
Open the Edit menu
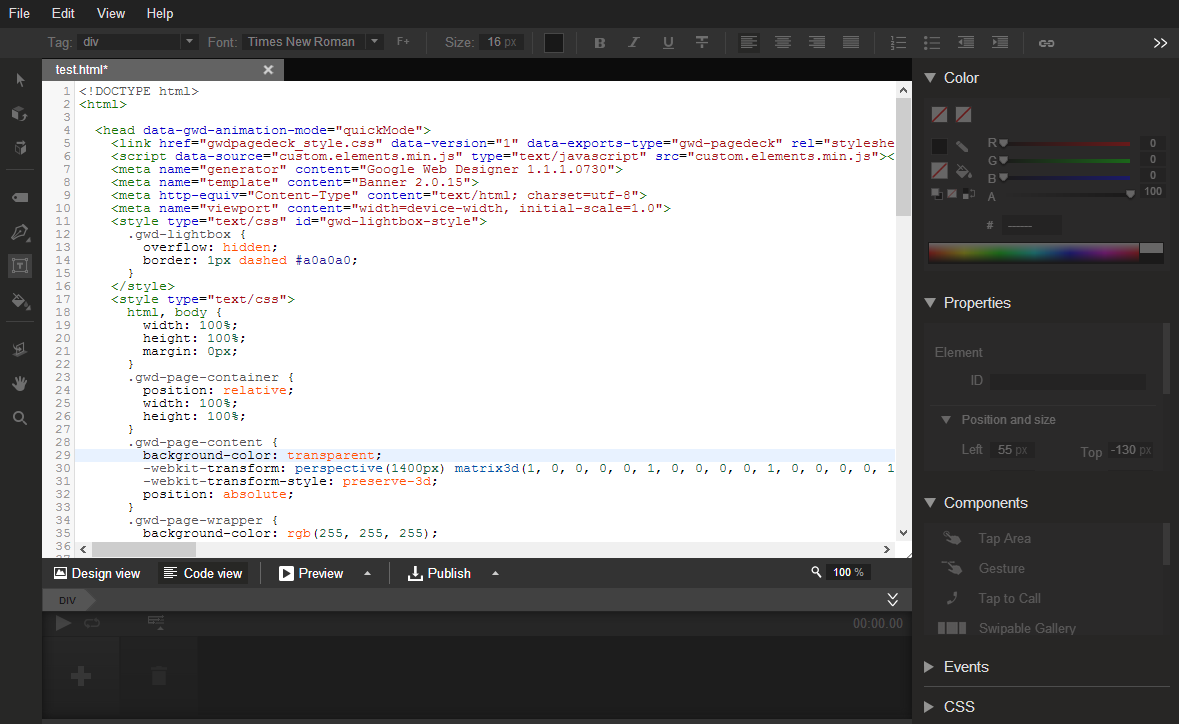[63, 13]
